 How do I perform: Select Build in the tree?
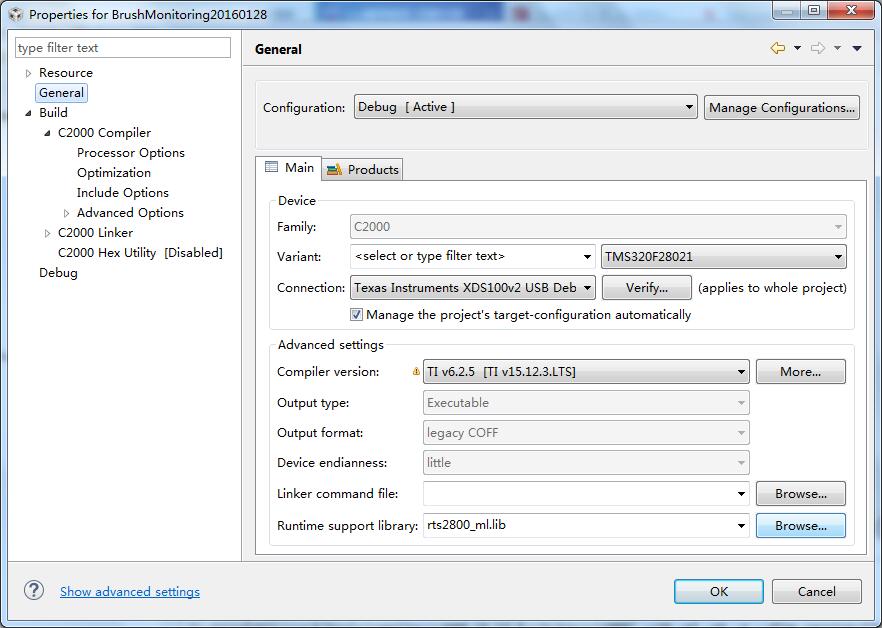pos(53,113)
